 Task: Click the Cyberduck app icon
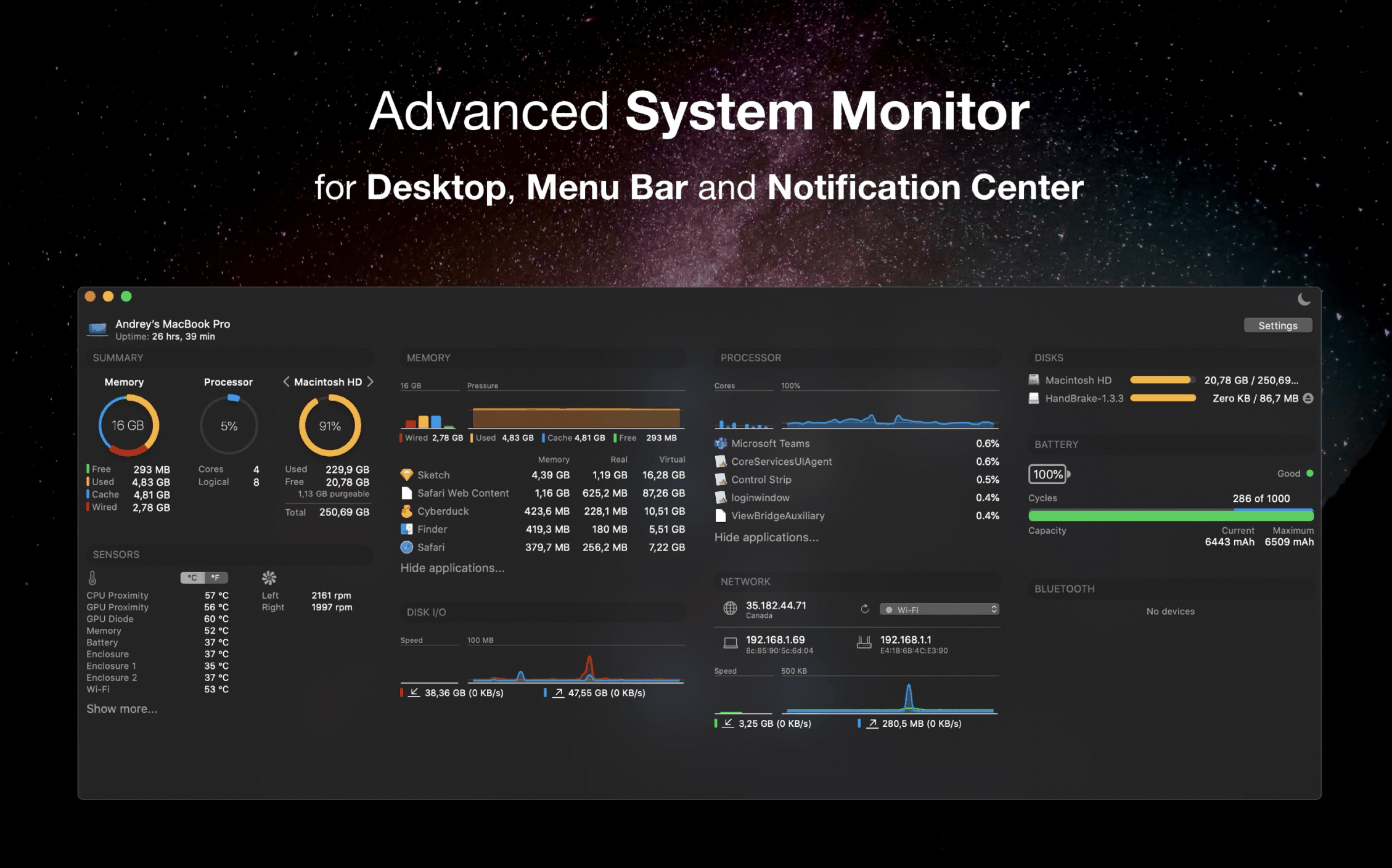pyautogui.click(x=407, y=511)
